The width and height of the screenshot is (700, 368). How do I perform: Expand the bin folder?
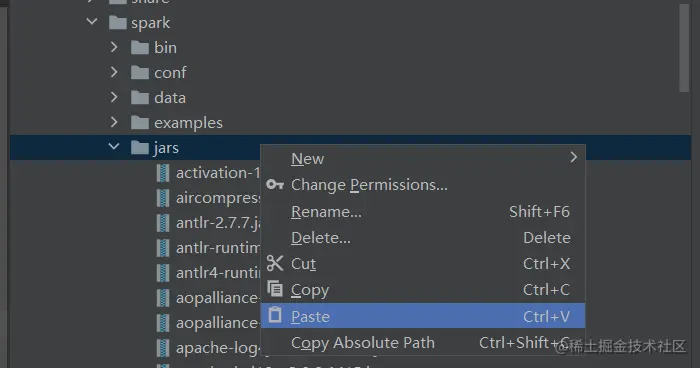click(x=114, y=47)
